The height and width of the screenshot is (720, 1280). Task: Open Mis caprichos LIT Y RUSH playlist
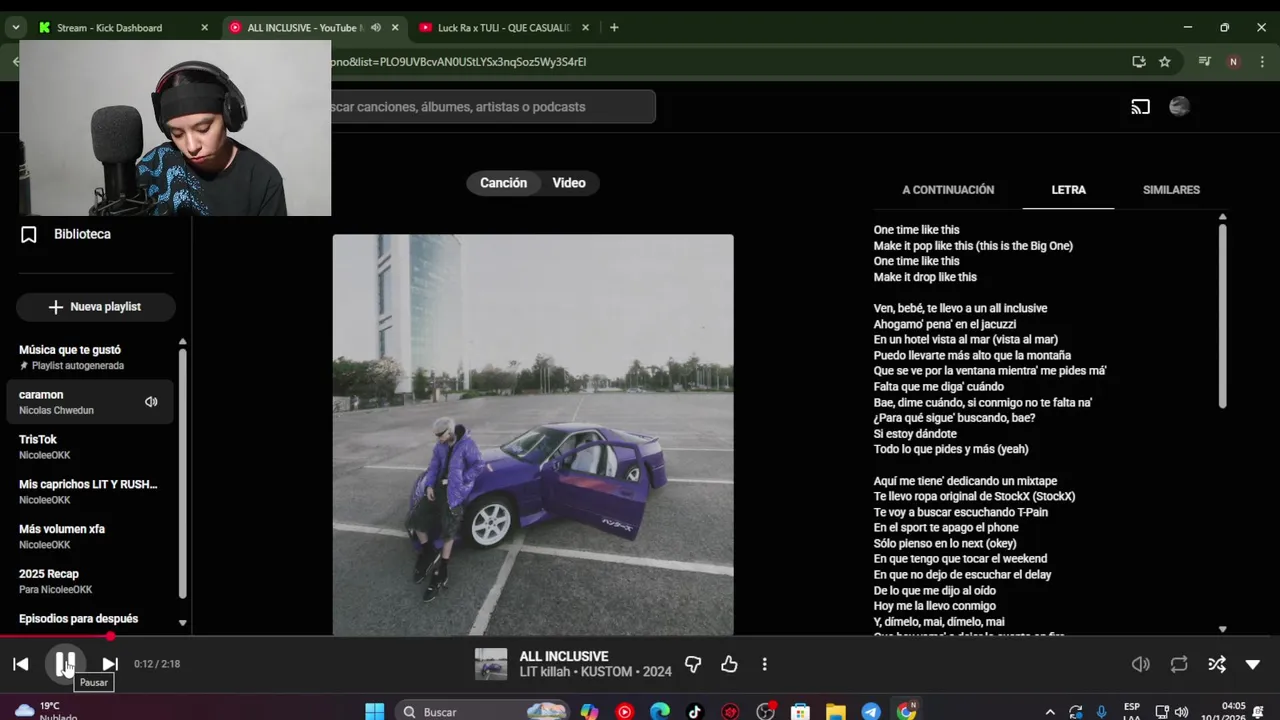[x=92, y=492]
